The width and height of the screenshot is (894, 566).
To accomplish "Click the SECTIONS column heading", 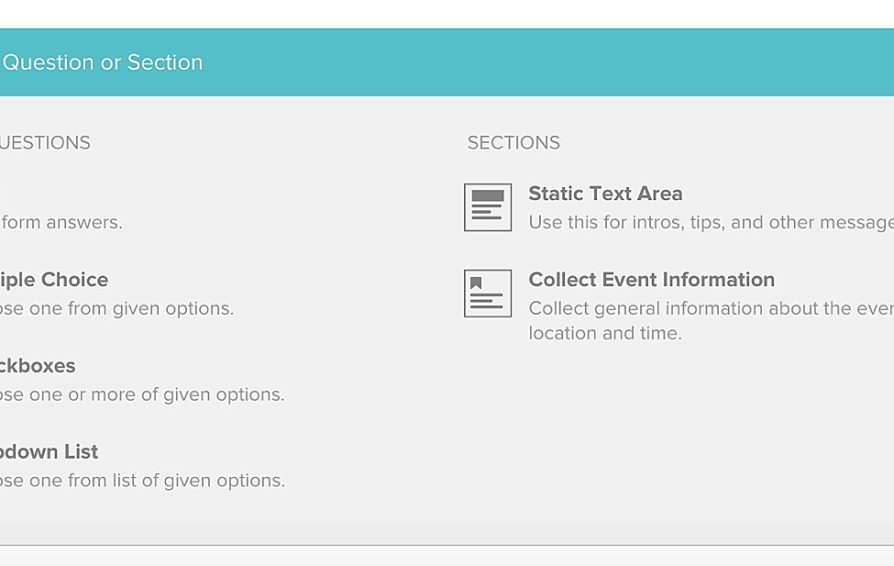I will coord(513,143).
